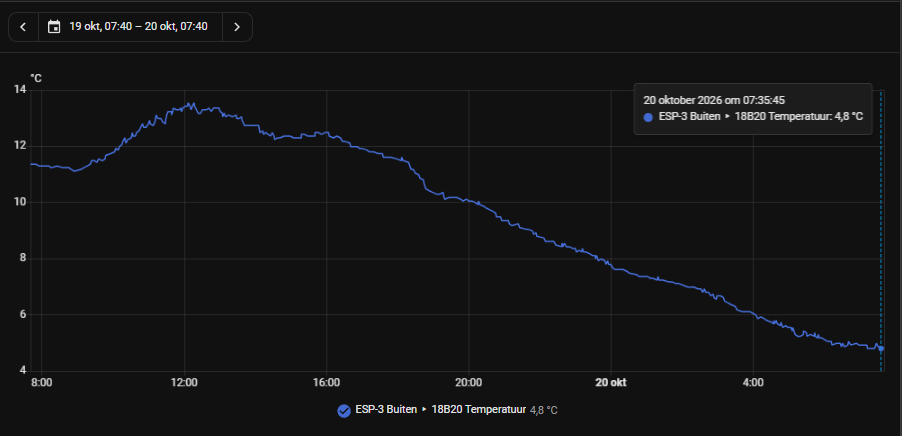This screenshot has width=902, height=436.
Task: Click the tooltip's blue series dot
Action: (648, 117)
